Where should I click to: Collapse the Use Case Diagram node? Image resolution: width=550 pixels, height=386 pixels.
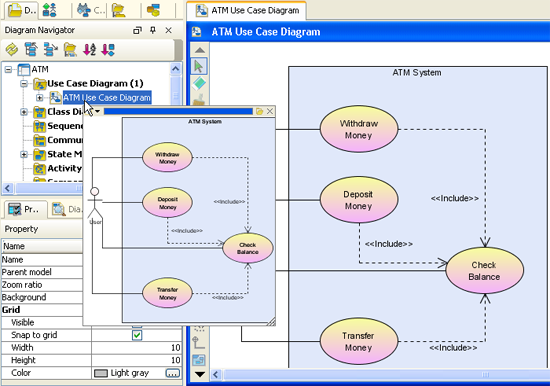point(24,84)
